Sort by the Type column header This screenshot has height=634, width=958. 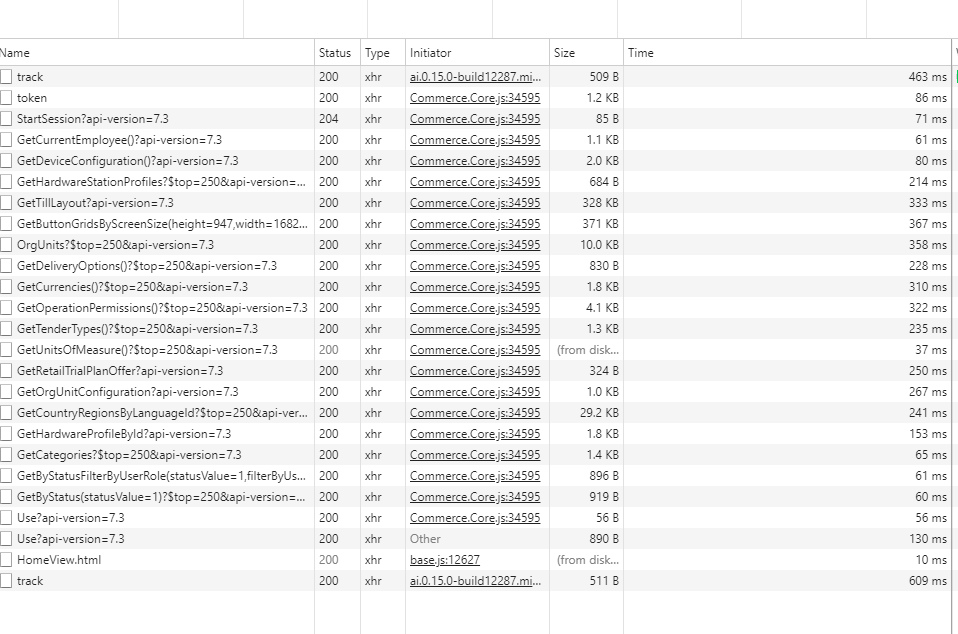click(x=383, y=53)
